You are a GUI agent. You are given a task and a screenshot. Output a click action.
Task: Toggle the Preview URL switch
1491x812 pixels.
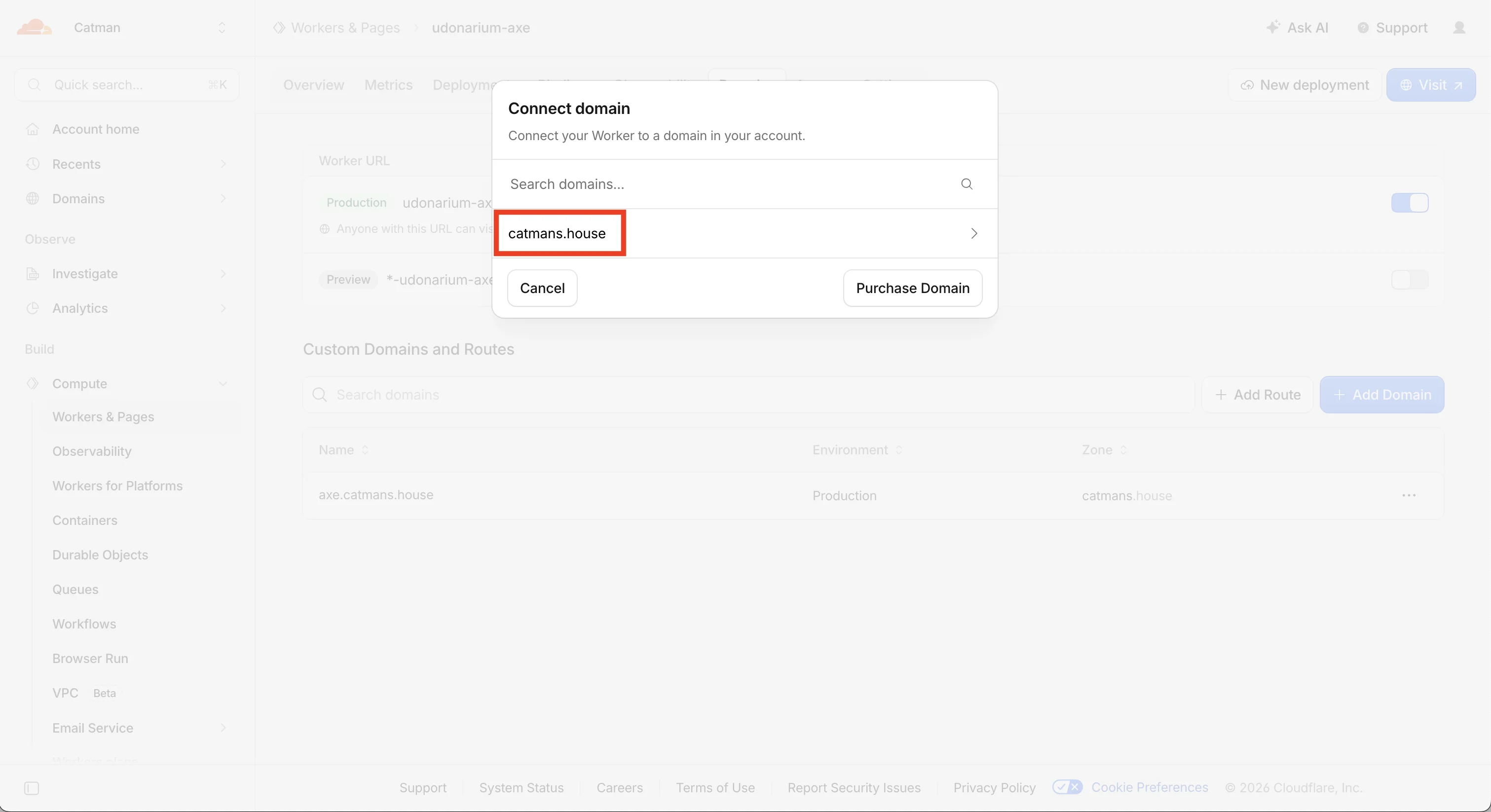tap(1410, 280)
